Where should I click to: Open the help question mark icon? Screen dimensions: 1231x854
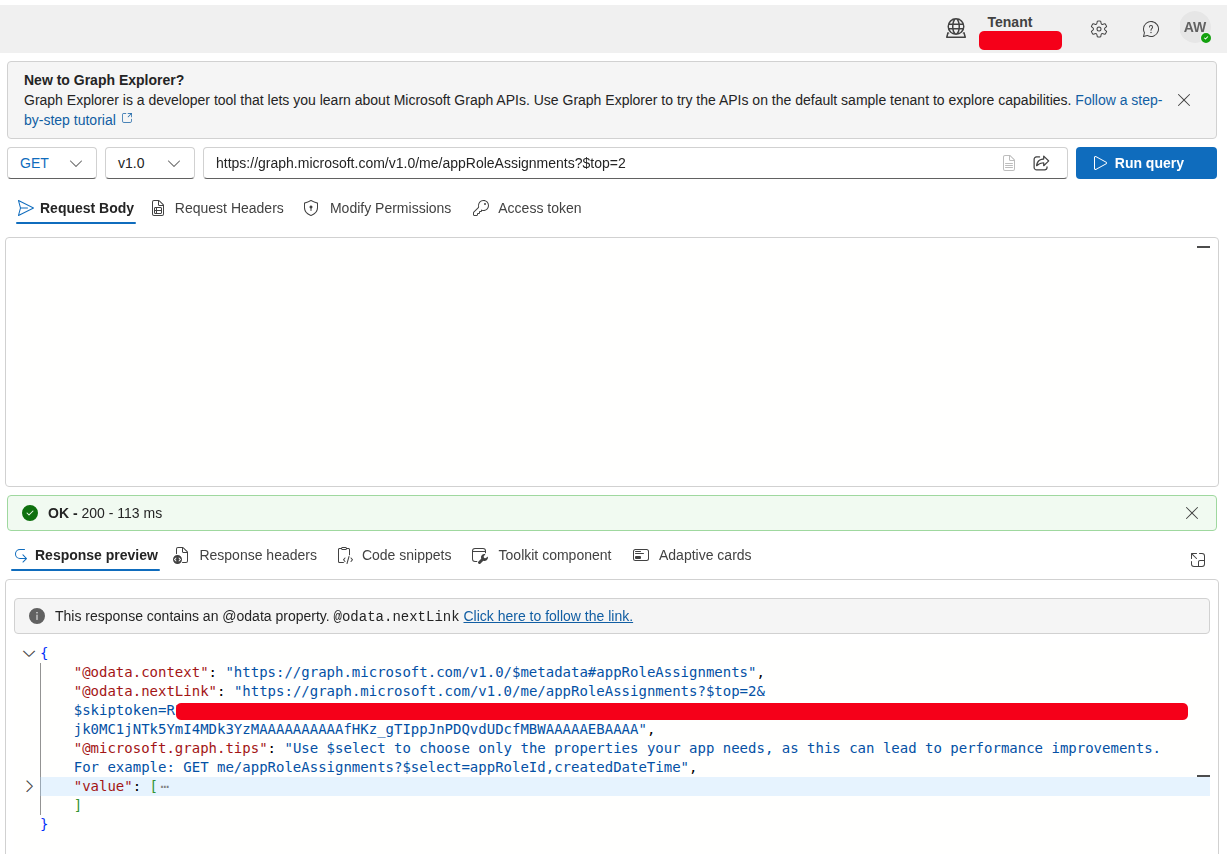(x=1151, y=29)
